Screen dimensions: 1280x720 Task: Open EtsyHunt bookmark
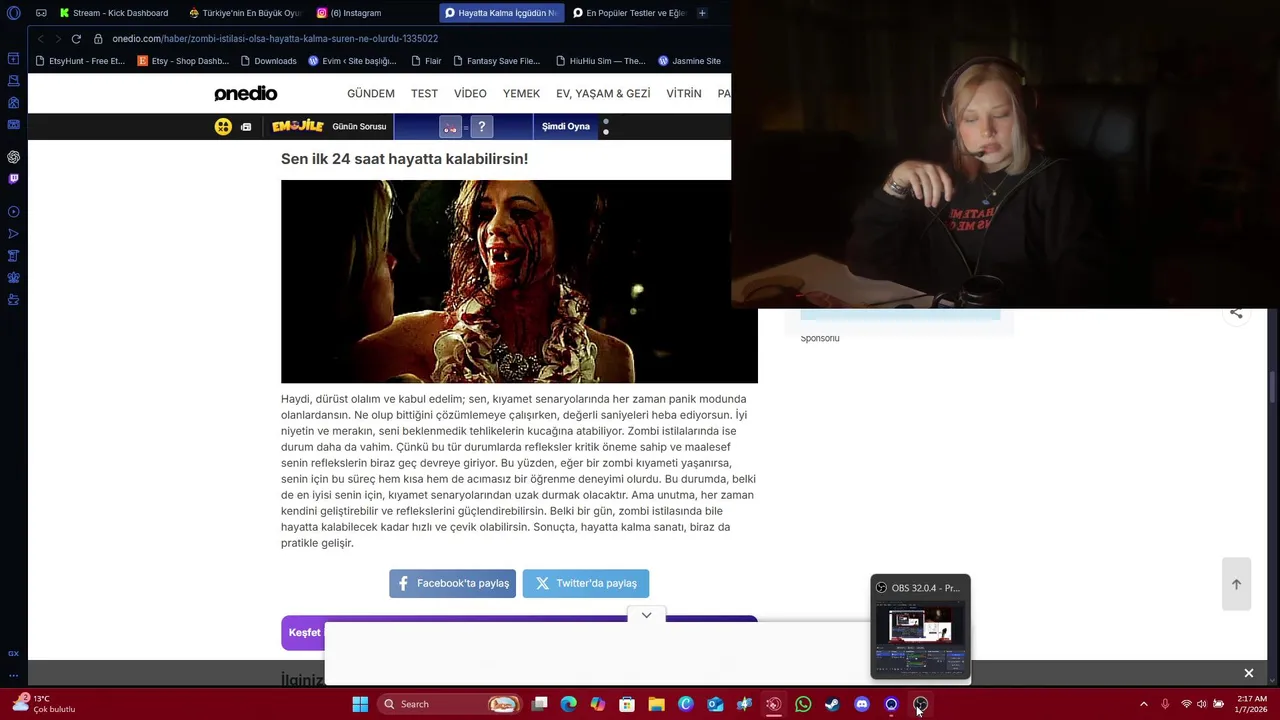pyautogui.click(x=79, y=61)
